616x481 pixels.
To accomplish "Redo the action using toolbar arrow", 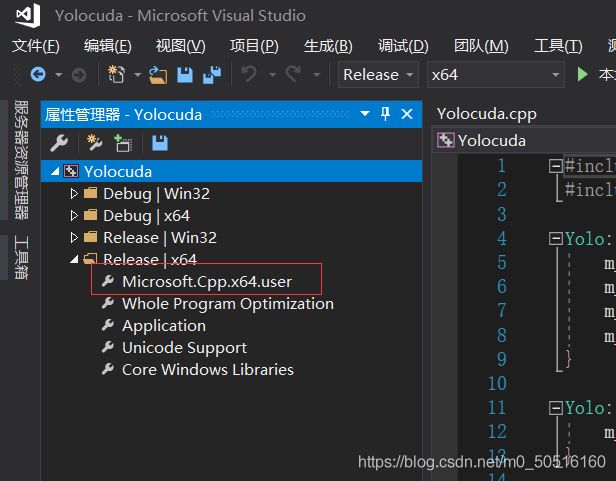I will [293, 74].
